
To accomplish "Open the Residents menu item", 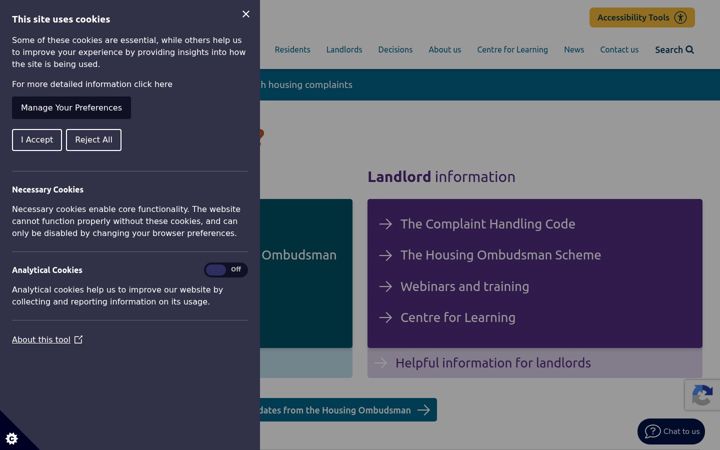I will [292, 50].
